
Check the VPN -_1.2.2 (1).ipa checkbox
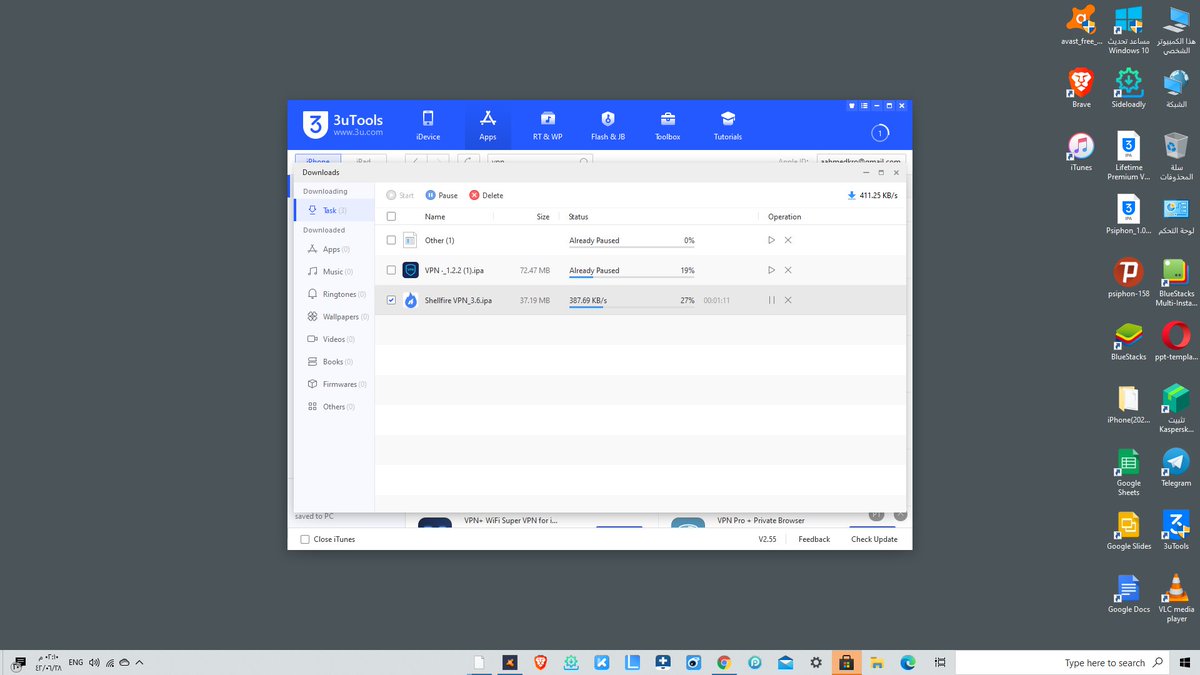(391, 270)
